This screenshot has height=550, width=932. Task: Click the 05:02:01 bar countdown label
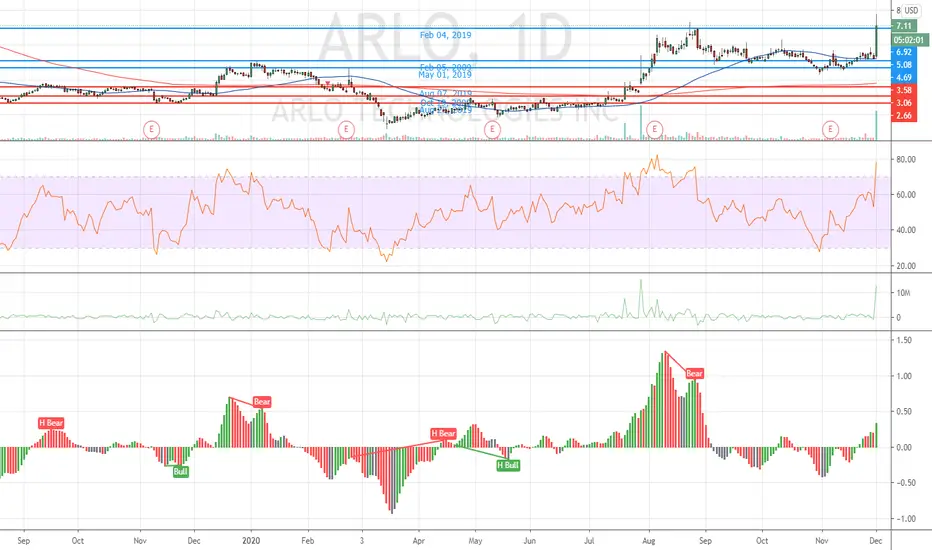(909, 40)
